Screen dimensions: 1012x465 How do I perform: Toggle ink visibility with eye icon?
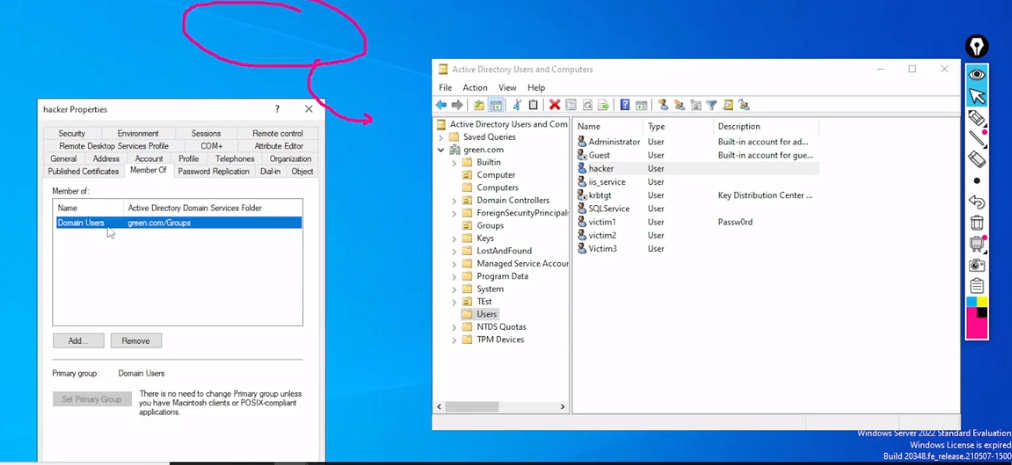[977, 74]
